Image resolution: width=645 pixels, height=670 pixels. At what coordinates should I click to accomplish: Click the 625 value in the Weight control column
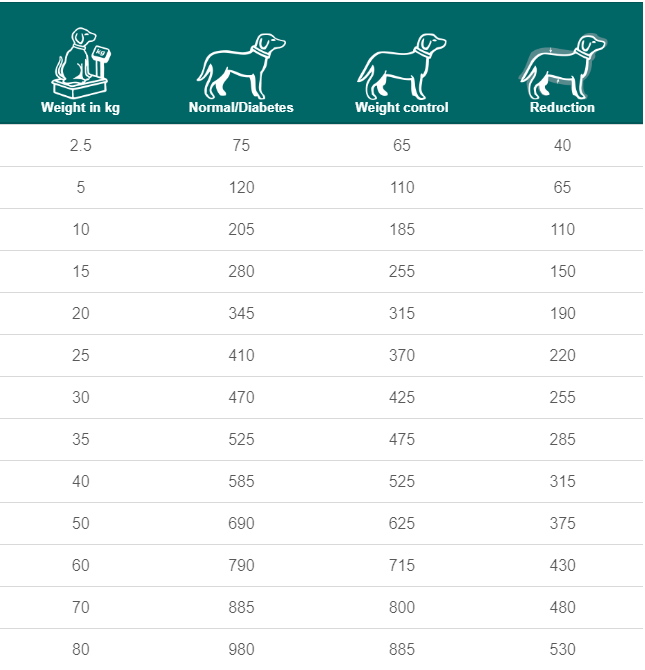pos(402,523)
